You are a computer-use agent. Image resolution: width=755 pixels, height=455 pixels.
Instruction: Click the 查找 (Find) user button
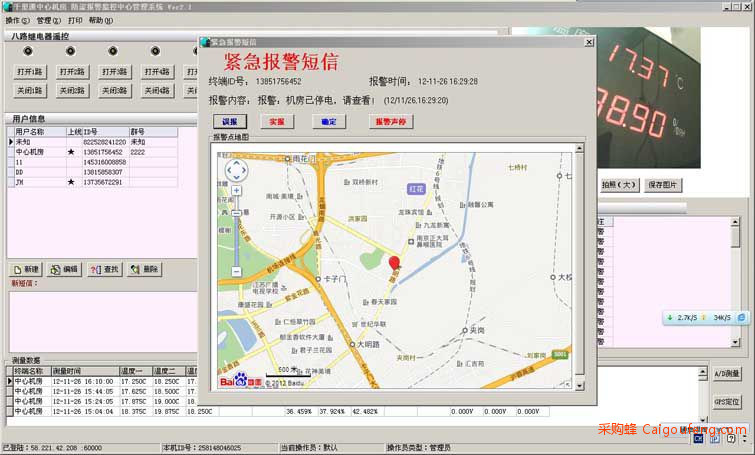click(x=104, y=270)
